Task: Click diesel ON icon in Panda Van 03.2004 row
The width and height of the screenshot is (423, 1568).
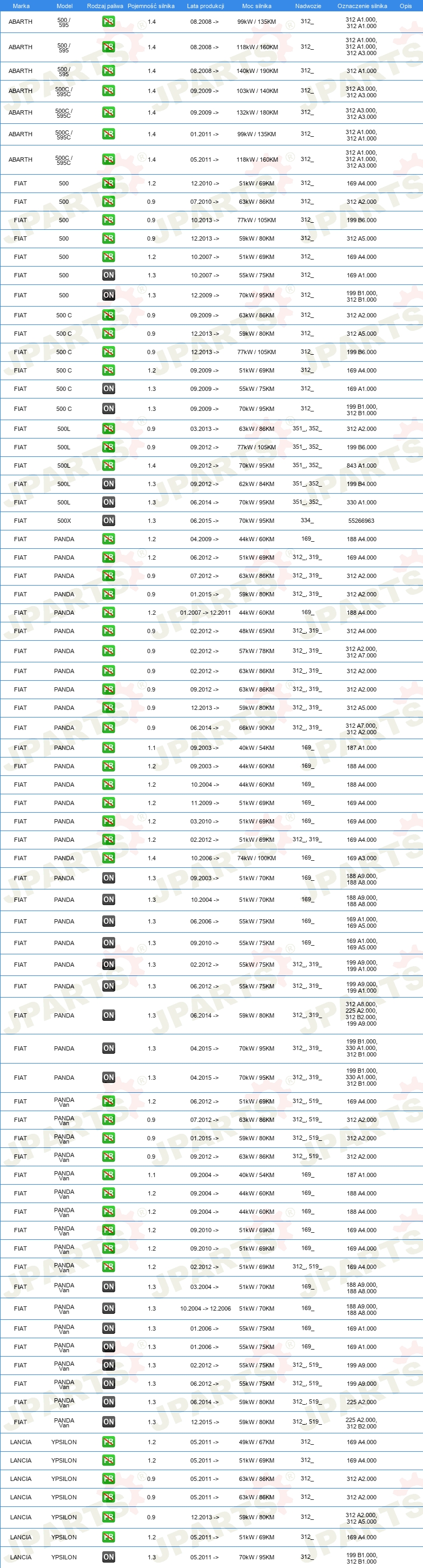Action: (108, 1287)
